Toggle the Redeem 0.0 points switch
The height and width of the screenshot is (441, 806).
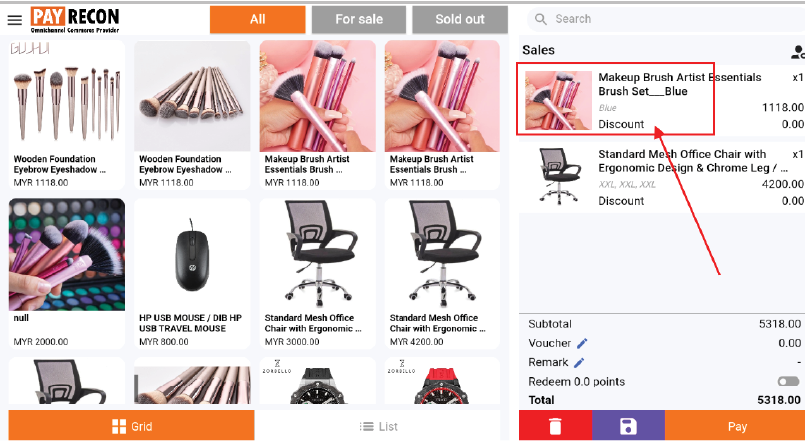pos(788,381)
